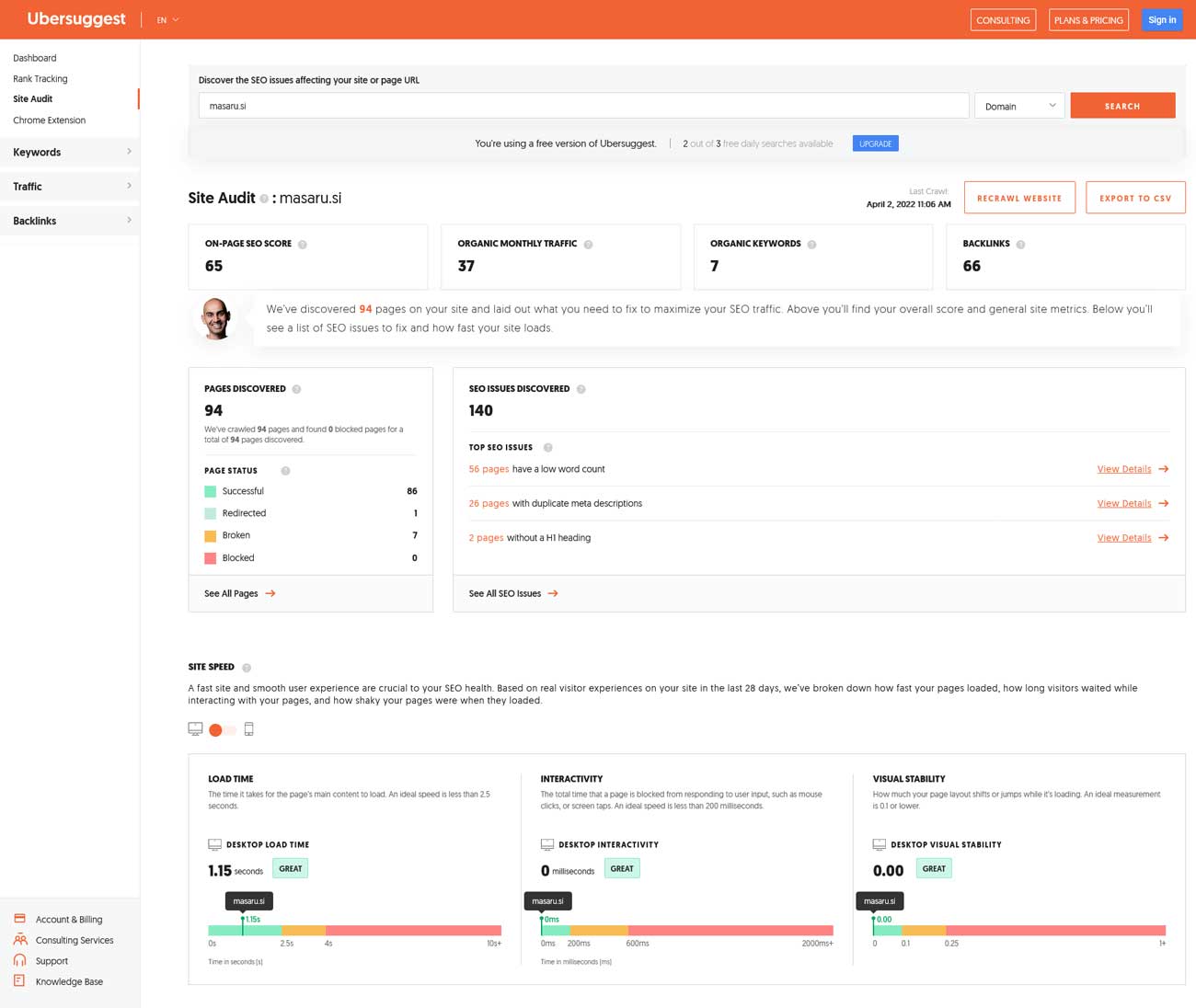Click GREAT badge for desktop load time
This screenshot has height=1008, width=1196.
(291, 869)
